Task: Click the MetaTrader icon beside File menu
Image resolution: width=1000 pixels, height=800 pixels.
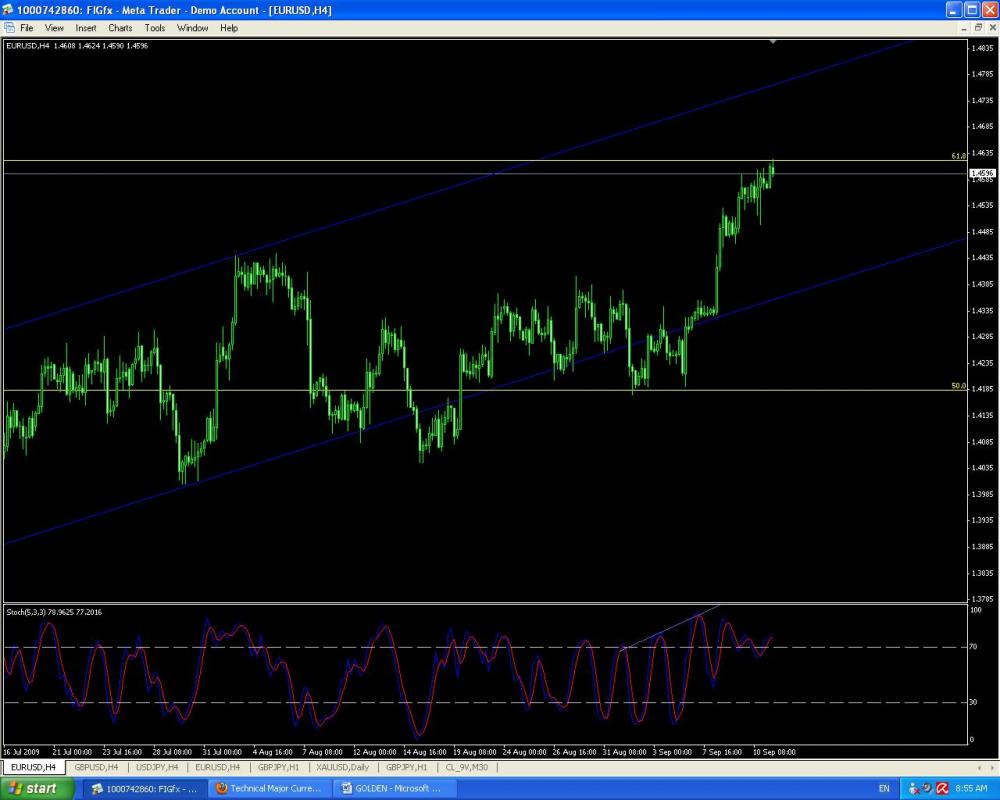Action: (9, 28)
